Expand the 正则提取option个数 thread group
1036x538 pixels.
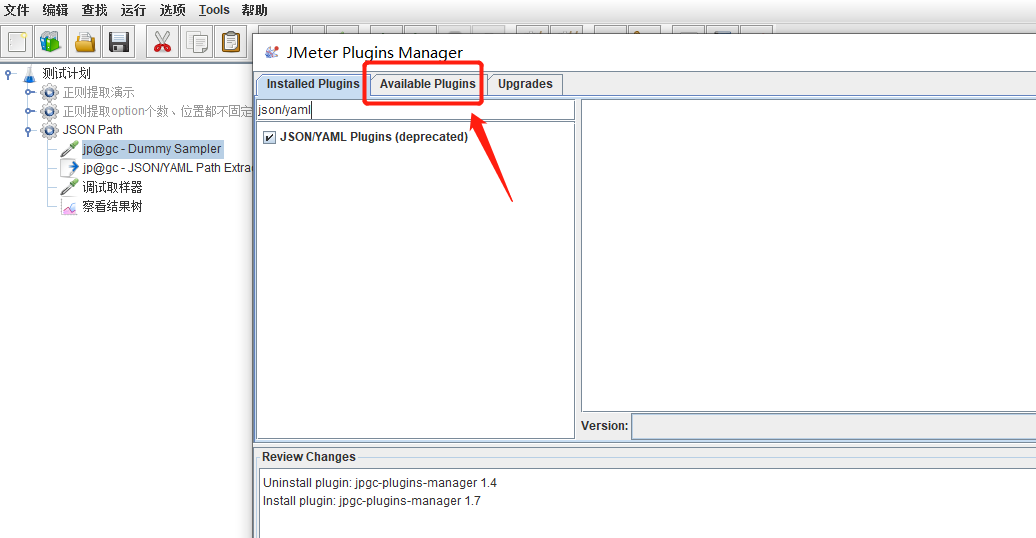tap(30, 111)
